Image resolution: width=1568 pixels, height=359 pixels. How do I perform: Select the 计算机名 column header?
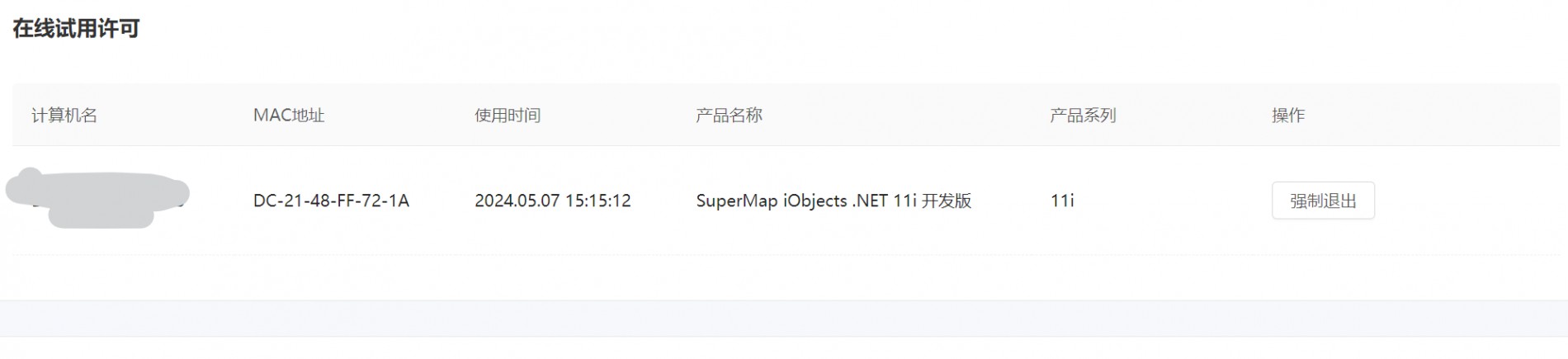64,116
